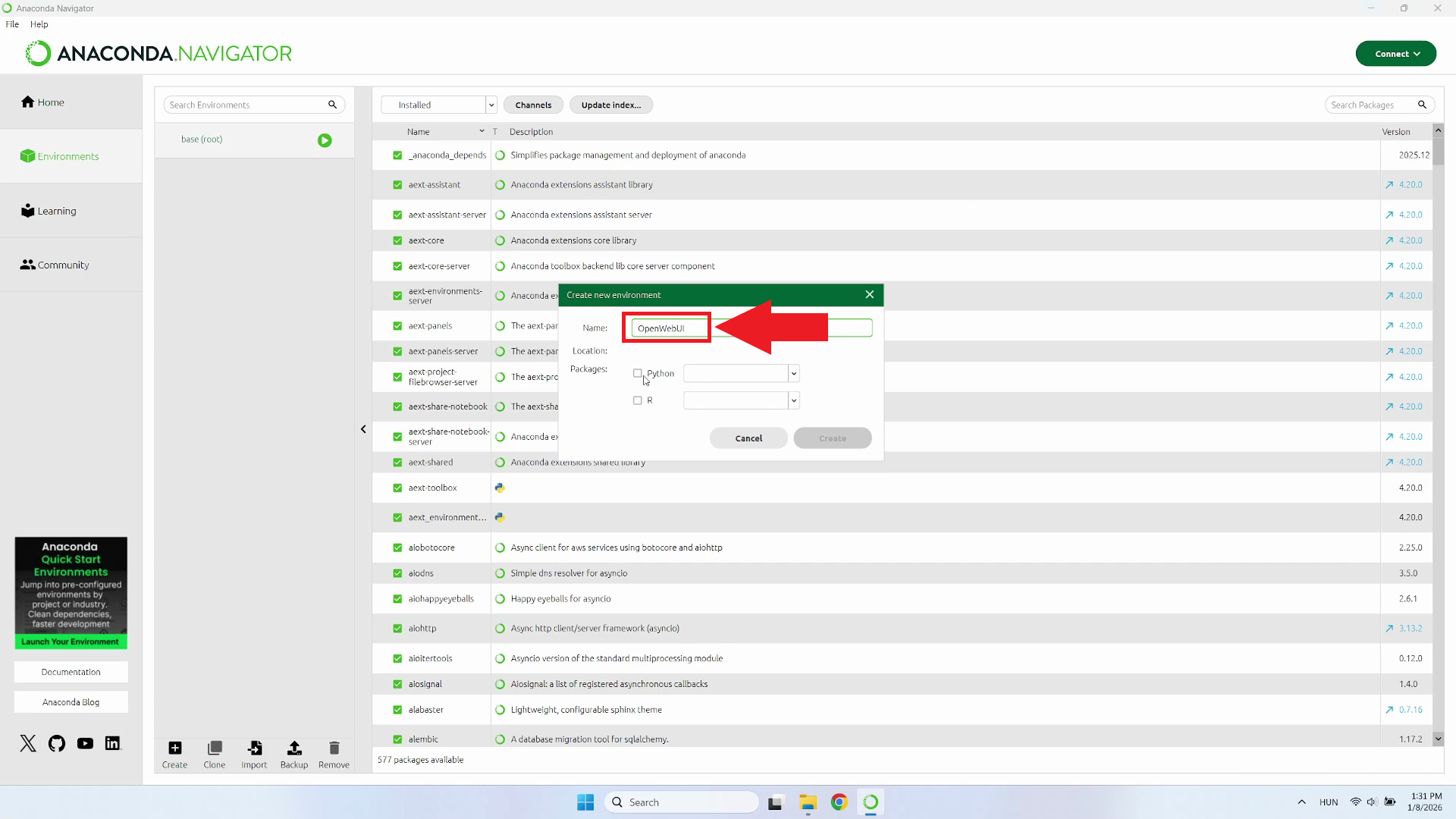Click the Import environment icon

click(254, 748)
